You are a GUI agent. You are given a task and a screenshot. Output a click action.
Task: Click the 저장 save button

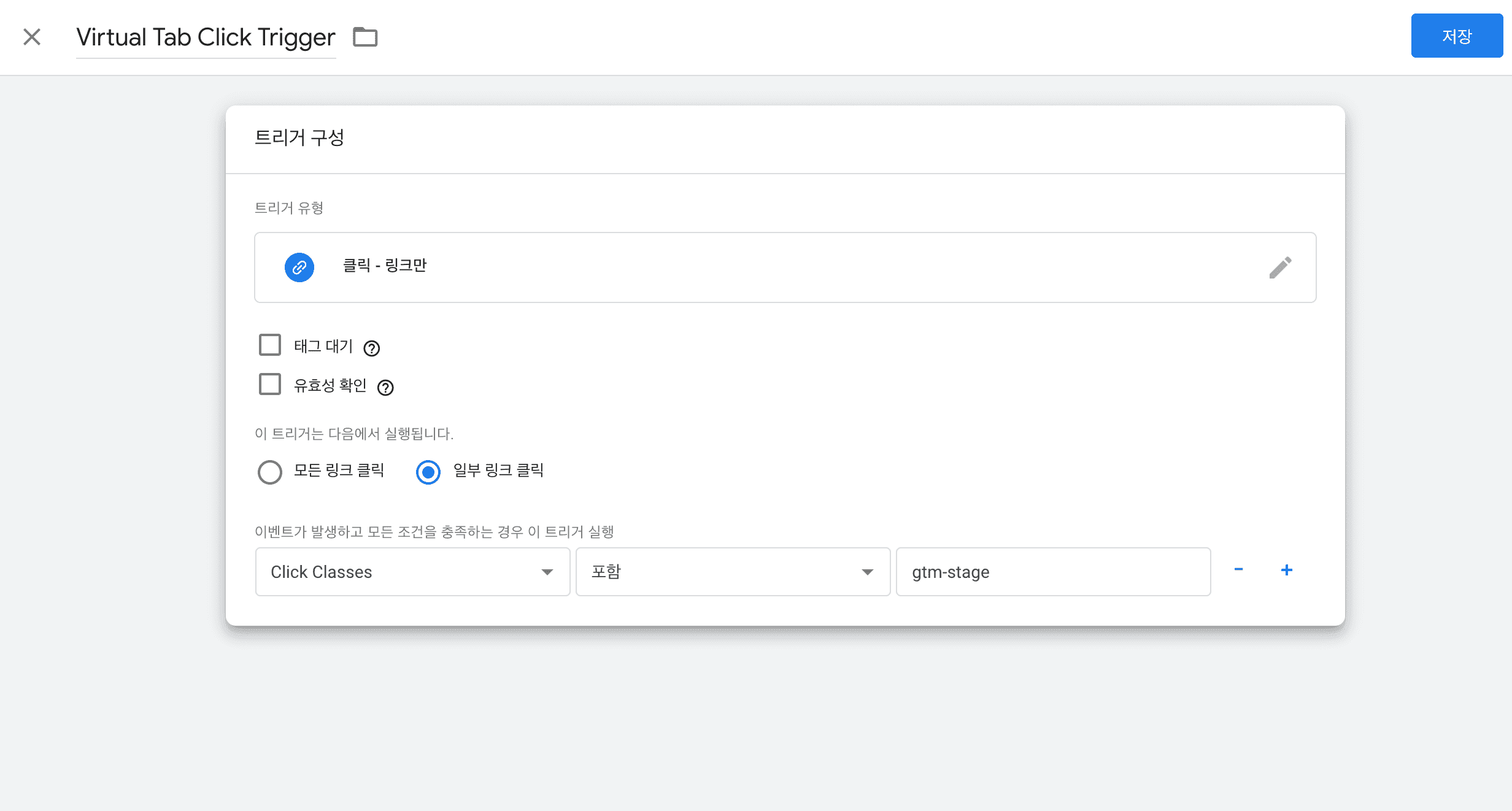pyautogui.click(x=1457, y=36)
